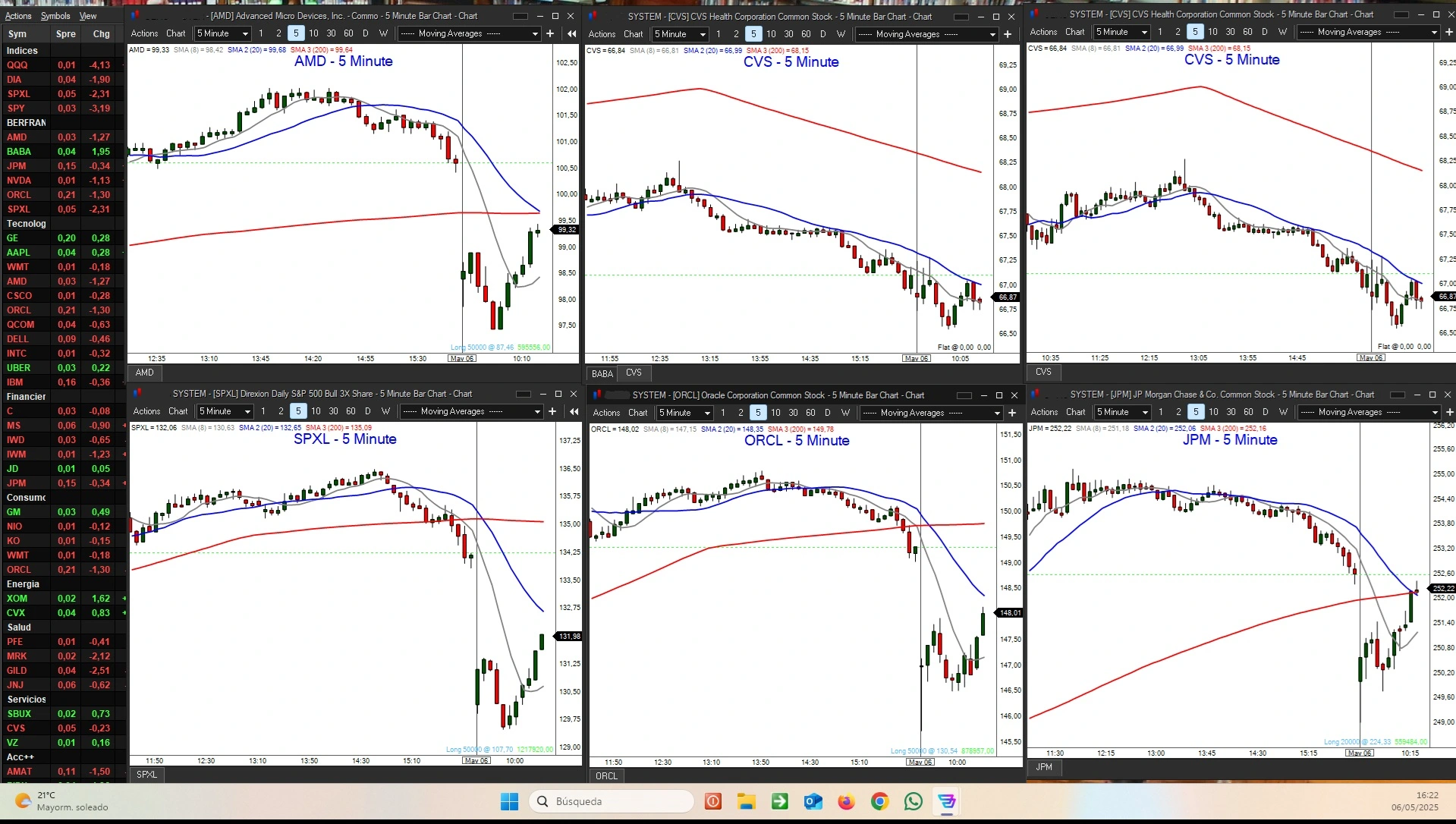This screenshot has height=824, width=1456.
Task: Select SBUX row in watchlist
Action: pyautogui.click(x=62, y=714)
